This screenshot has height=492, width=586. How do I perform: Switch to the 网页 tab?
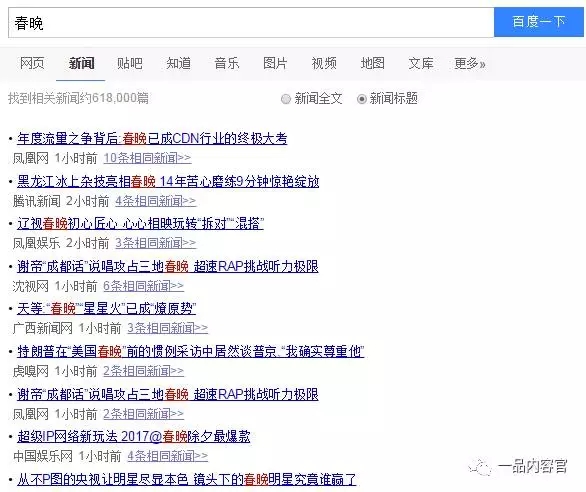(x=32, y=63)
